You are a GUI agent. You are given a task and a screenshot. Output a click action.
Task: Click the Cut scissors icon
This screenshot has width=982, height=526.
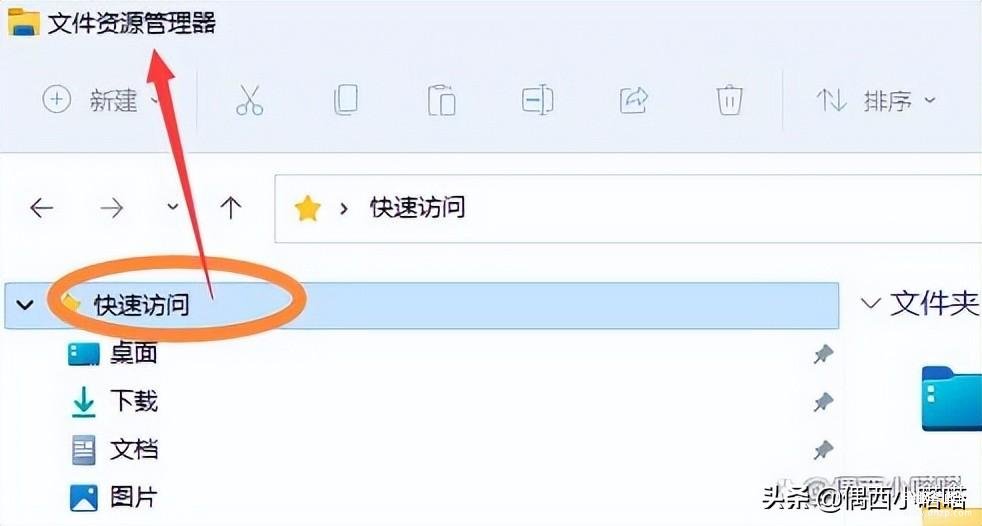pyautogui.click(x=249, y=100)
